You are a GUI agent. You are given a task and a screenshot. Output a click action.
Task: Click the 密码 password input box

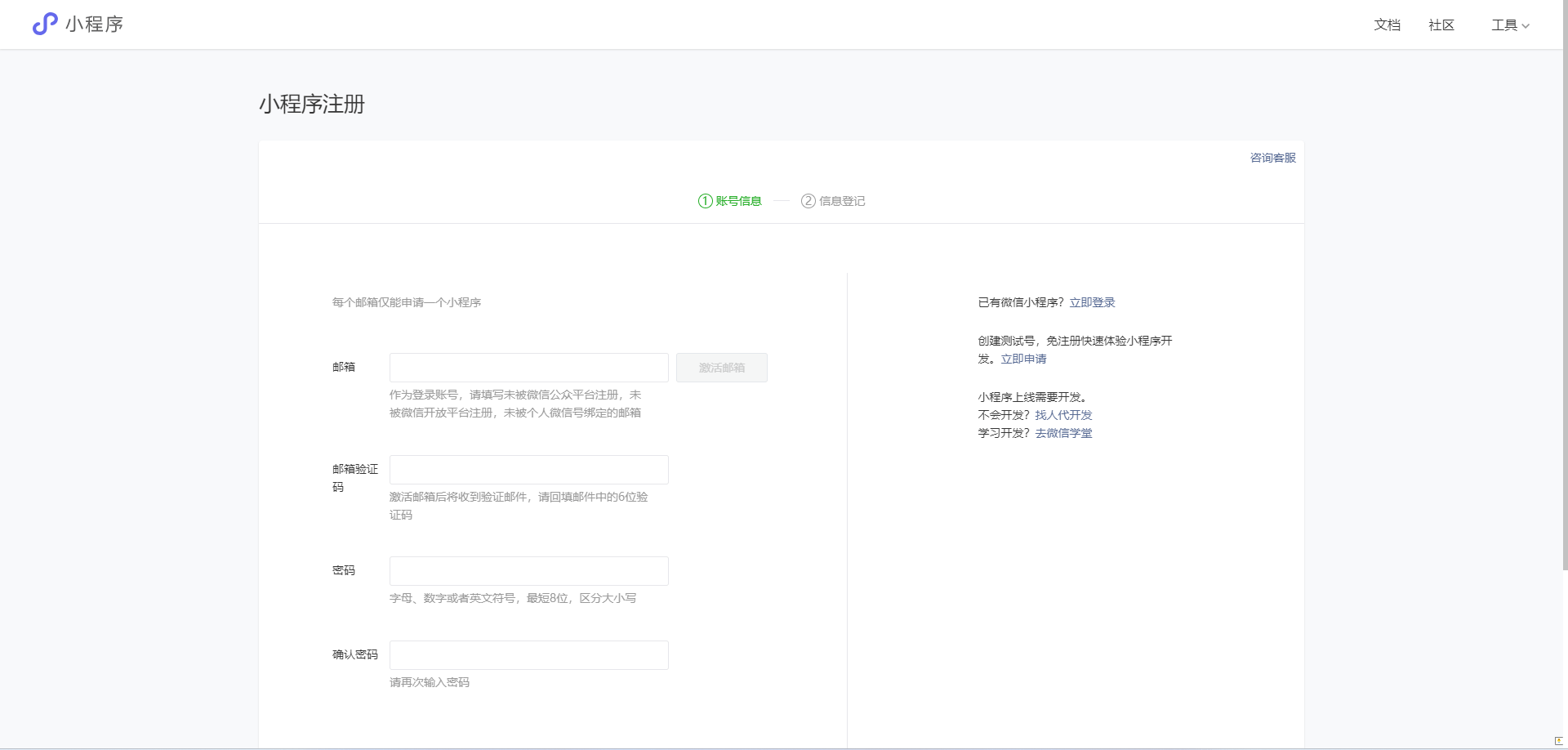(528, 570)
